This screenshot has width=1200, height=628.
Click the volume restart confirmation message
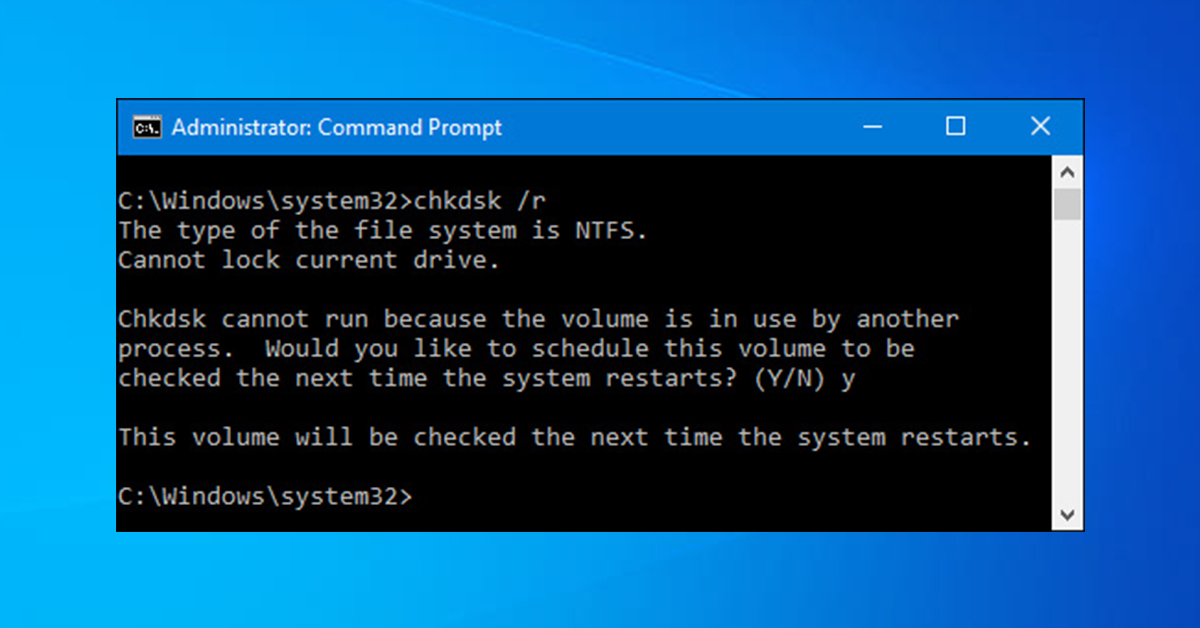(575, 437)
